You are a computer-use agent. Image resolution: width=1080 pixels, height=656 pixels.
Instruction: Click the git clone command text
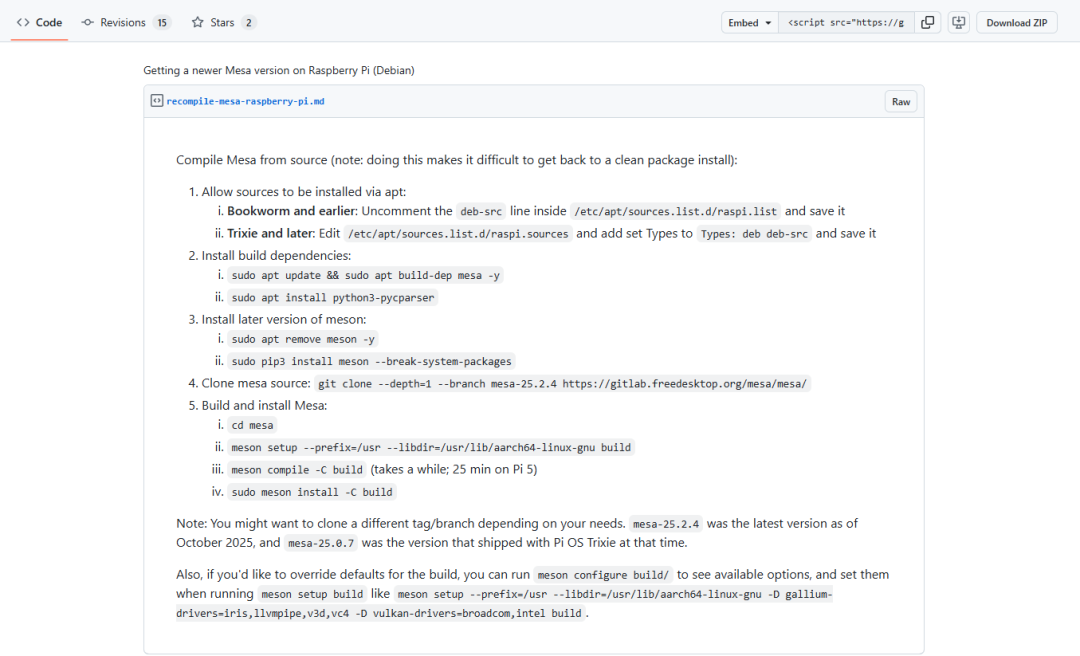[x=562, y=384]
